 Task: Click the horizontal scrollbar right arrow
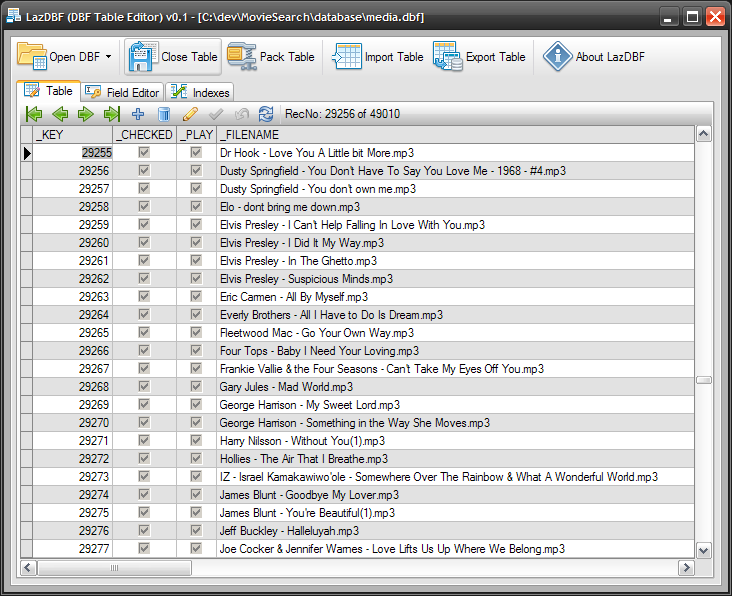tap(686, 568)
